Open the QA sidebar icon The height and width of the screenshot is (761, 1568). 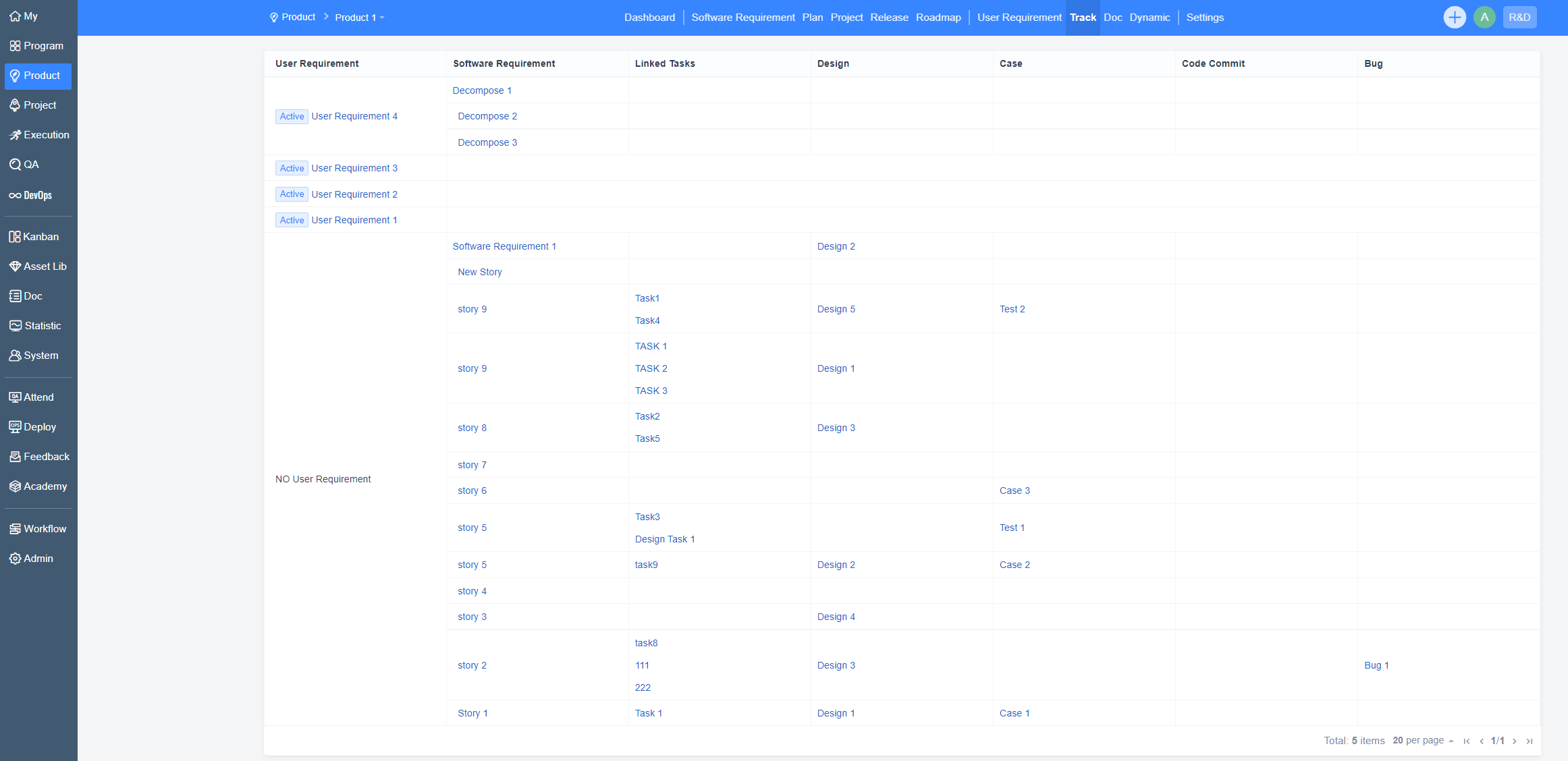point(15,165)
